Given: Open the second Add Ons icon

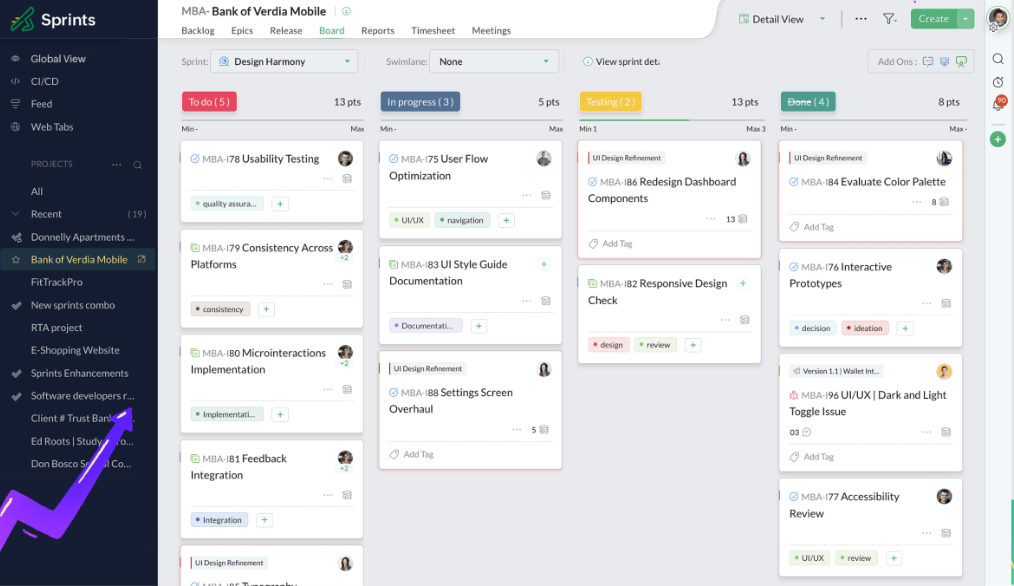Looking at the screenshot, I should pos(944,61).
